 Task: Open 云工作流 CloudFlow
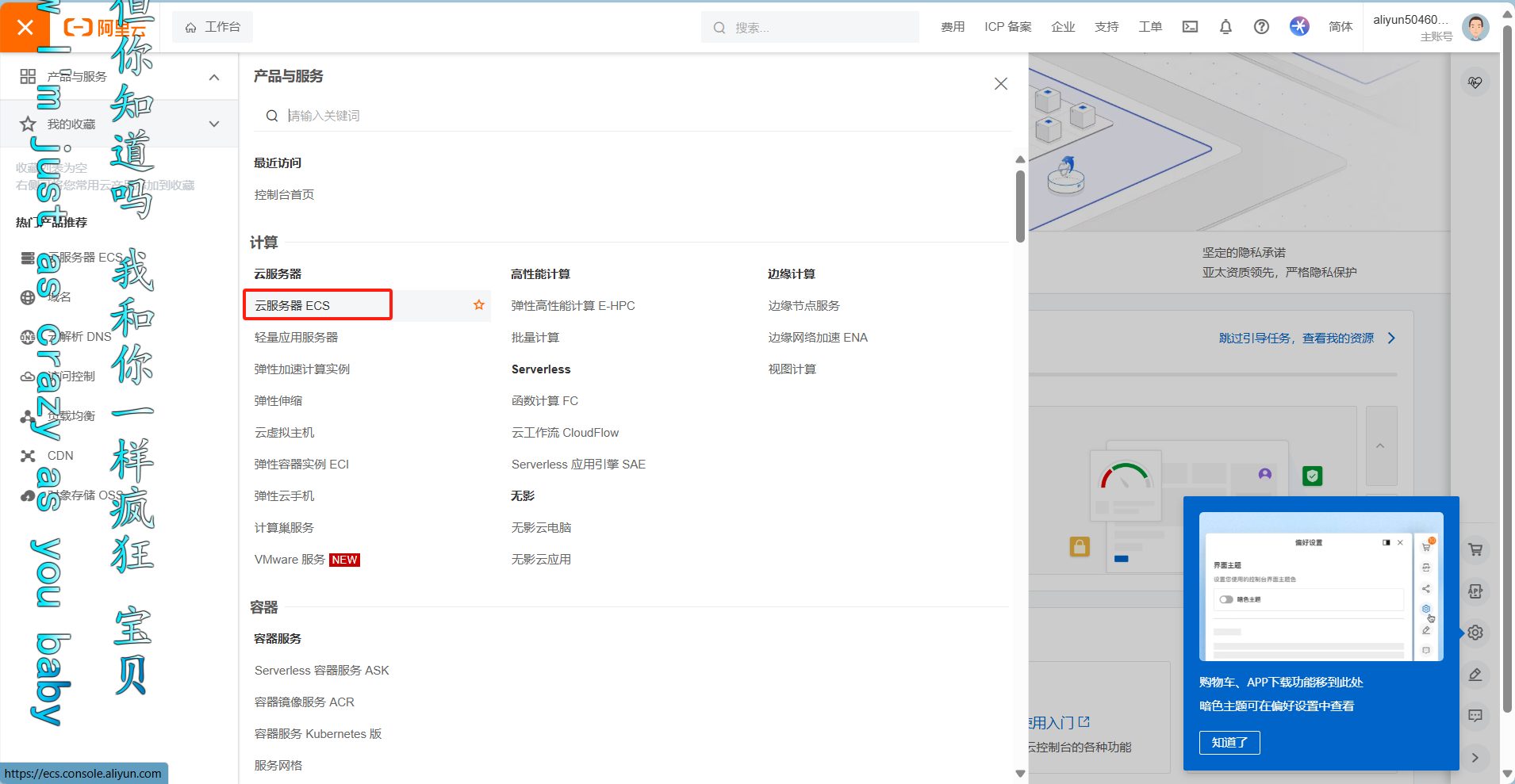pos(565,433)
